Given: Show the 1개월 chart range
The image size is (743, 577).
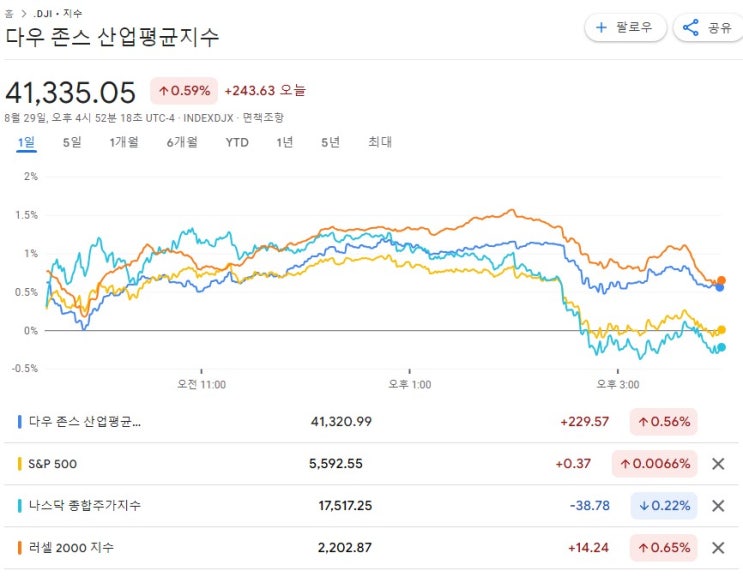Looking at the screenshot, I should click(124, 142).
